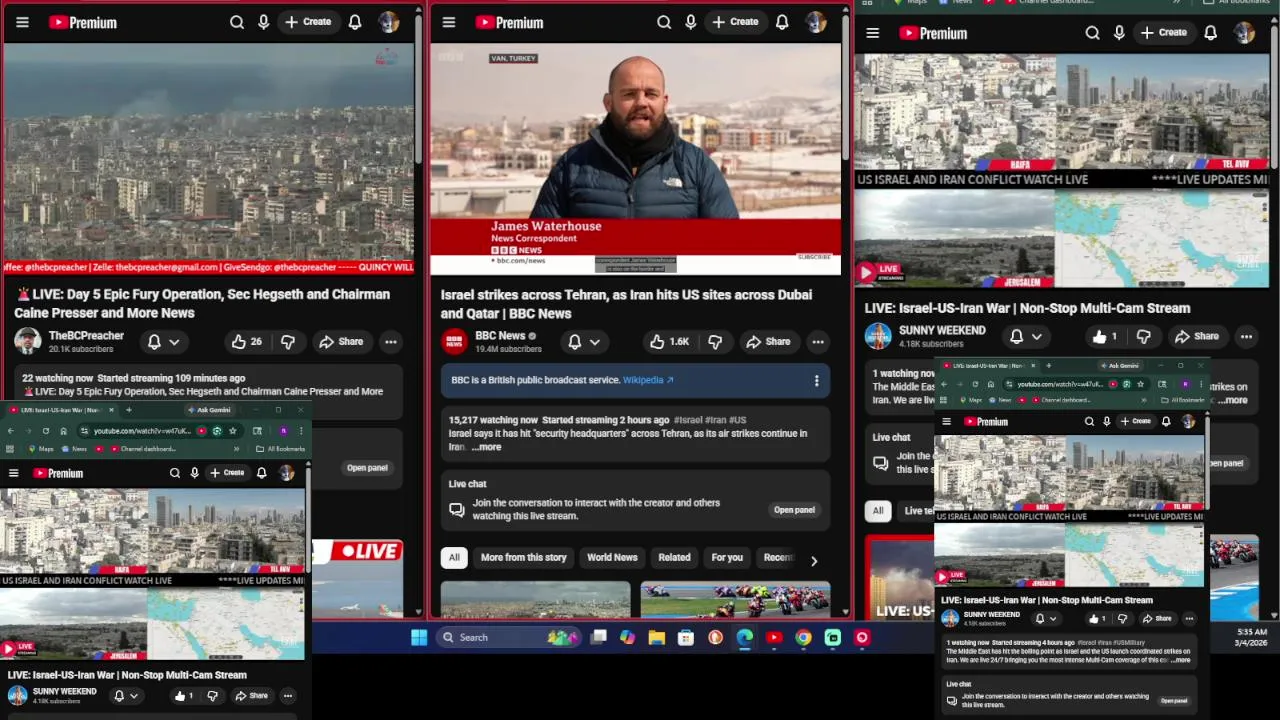Click BBC News channel name

point(500,336)
